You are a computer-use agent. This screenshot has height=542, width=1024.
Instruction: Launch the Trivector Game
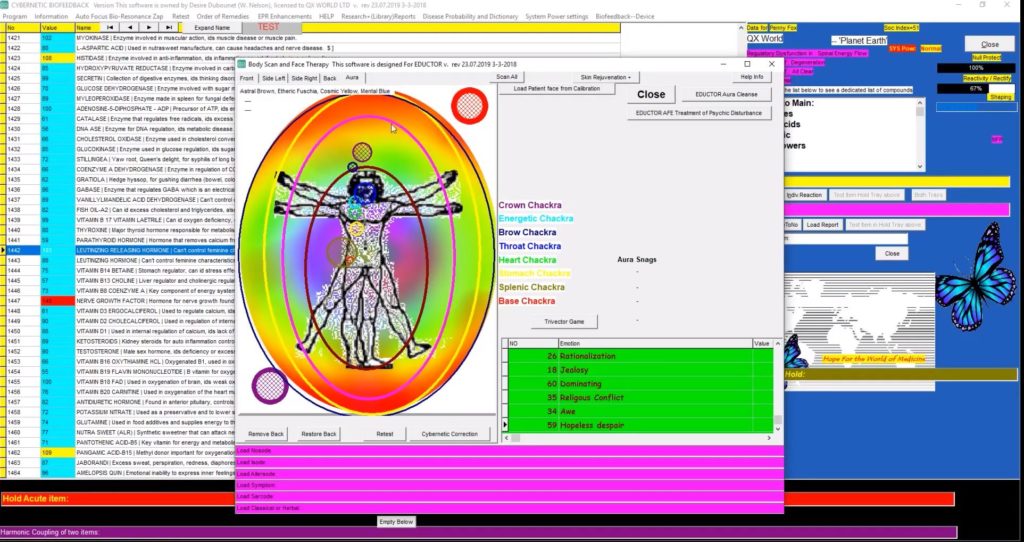coord(564,321)
